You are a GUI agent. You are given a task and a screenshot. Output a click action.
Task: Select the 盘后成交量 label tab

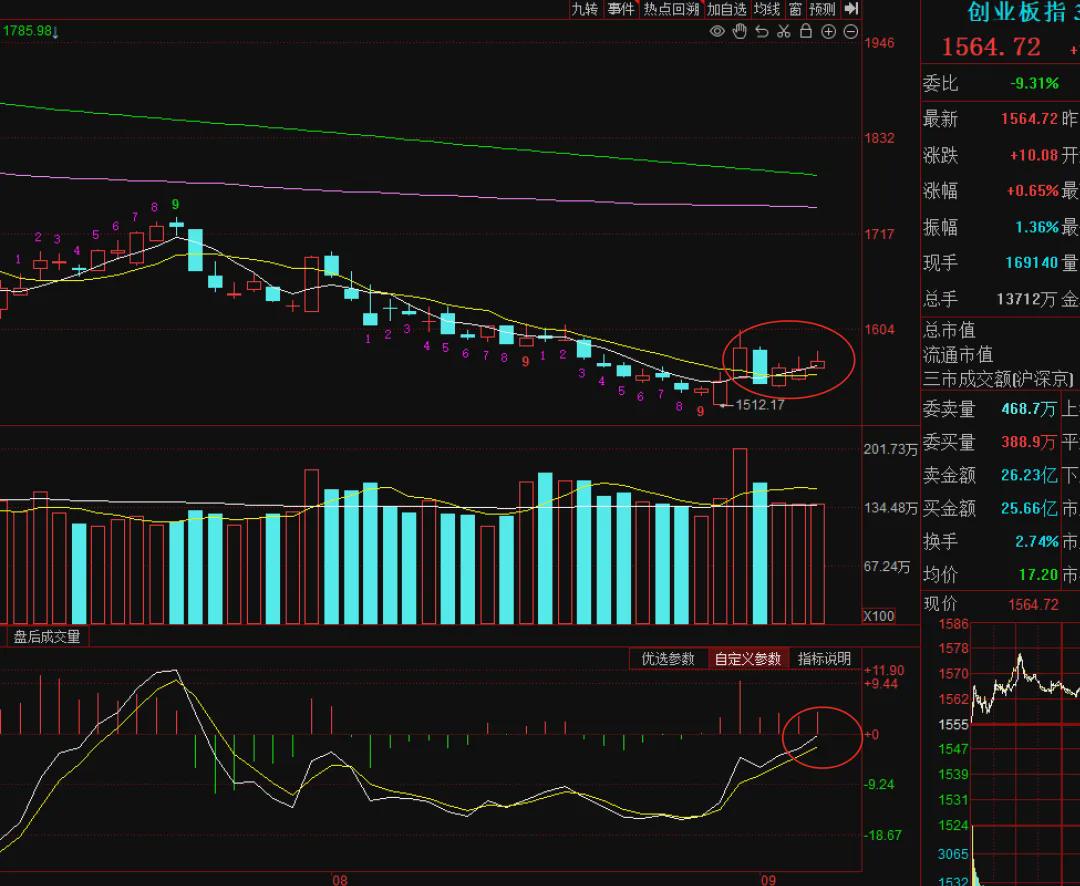(x=47, y=637)
